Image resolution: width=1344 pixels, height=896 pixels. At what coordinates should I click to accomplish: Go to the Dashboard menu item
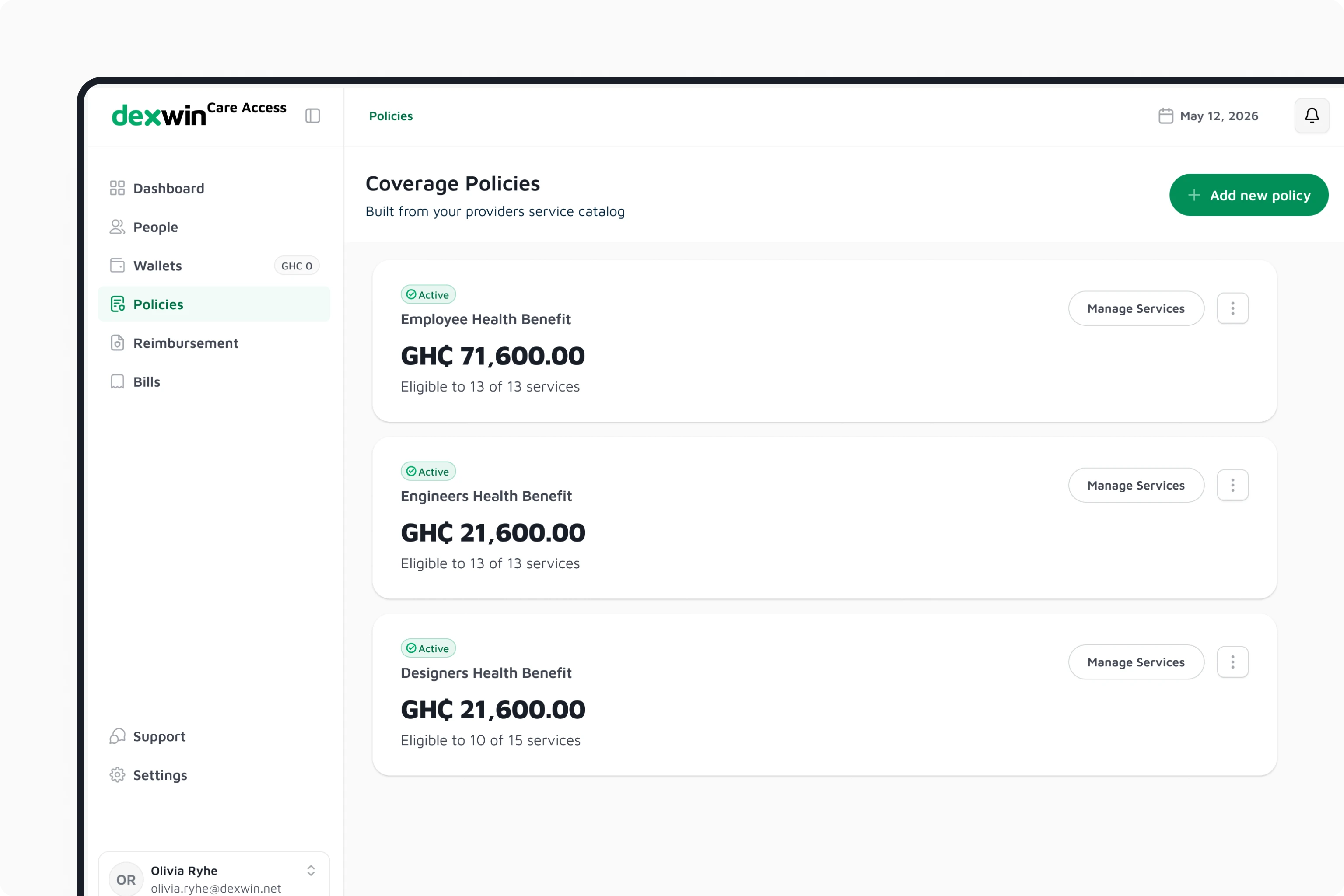point(214,188)
